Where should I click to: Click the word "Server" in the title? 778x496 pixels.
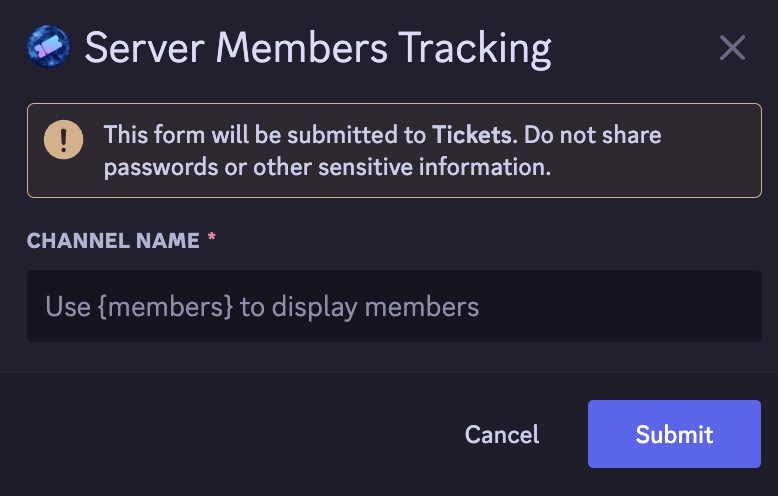[x=148, y=48]
